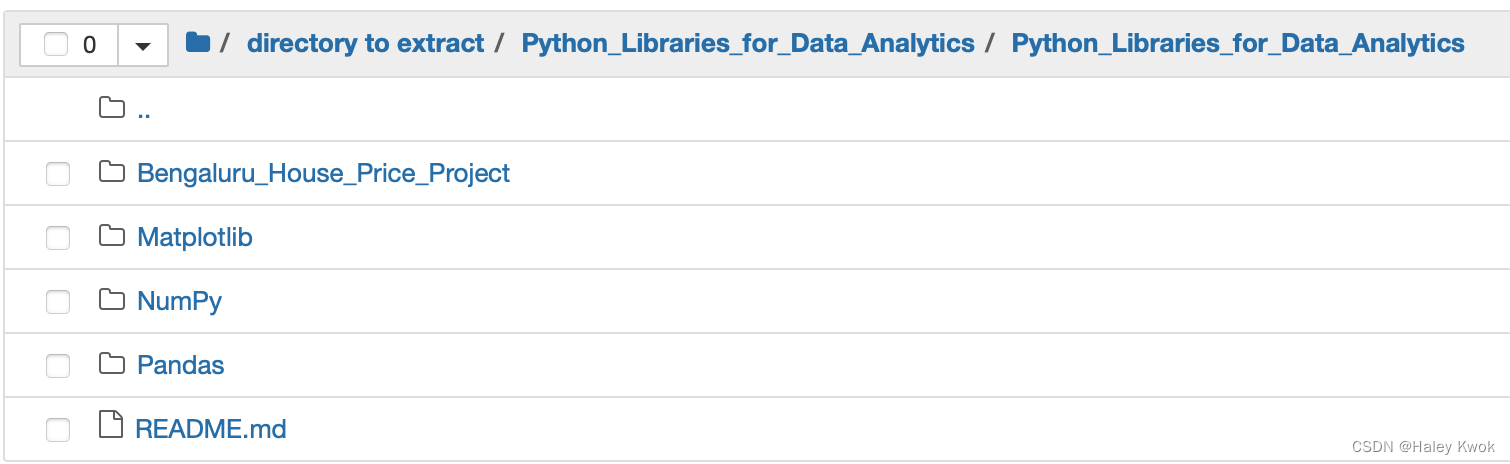Click the selected items count '0'
Viewport: 1510px width, 464px height.
(90, 45)
